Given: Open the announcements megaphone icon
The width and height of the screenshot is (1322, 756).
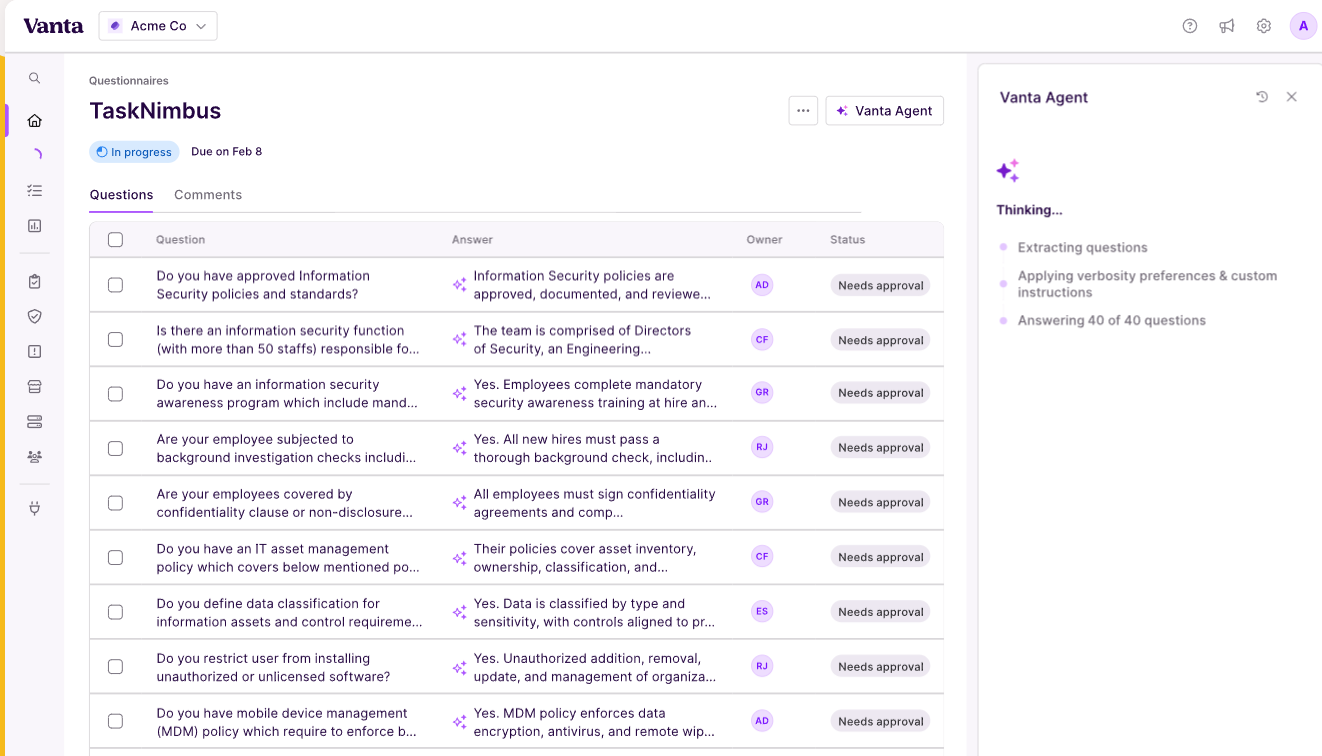Looking at the screenshot, I should 1227,26.
